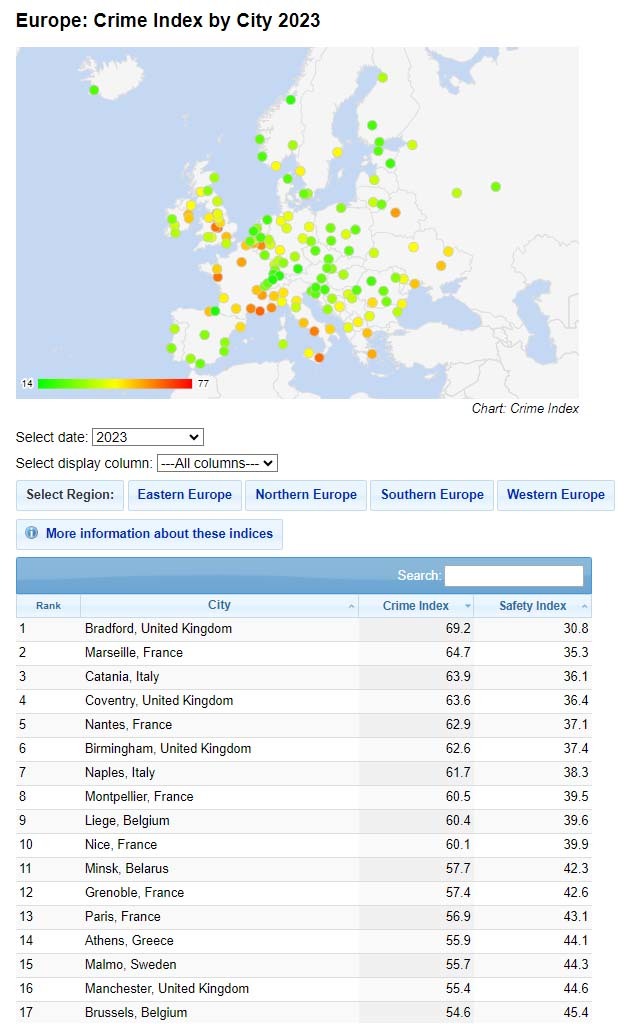The width and height of the screenshot is (640, 1024).
Task: Click the info icon beside More information
Action: (32, 534)
